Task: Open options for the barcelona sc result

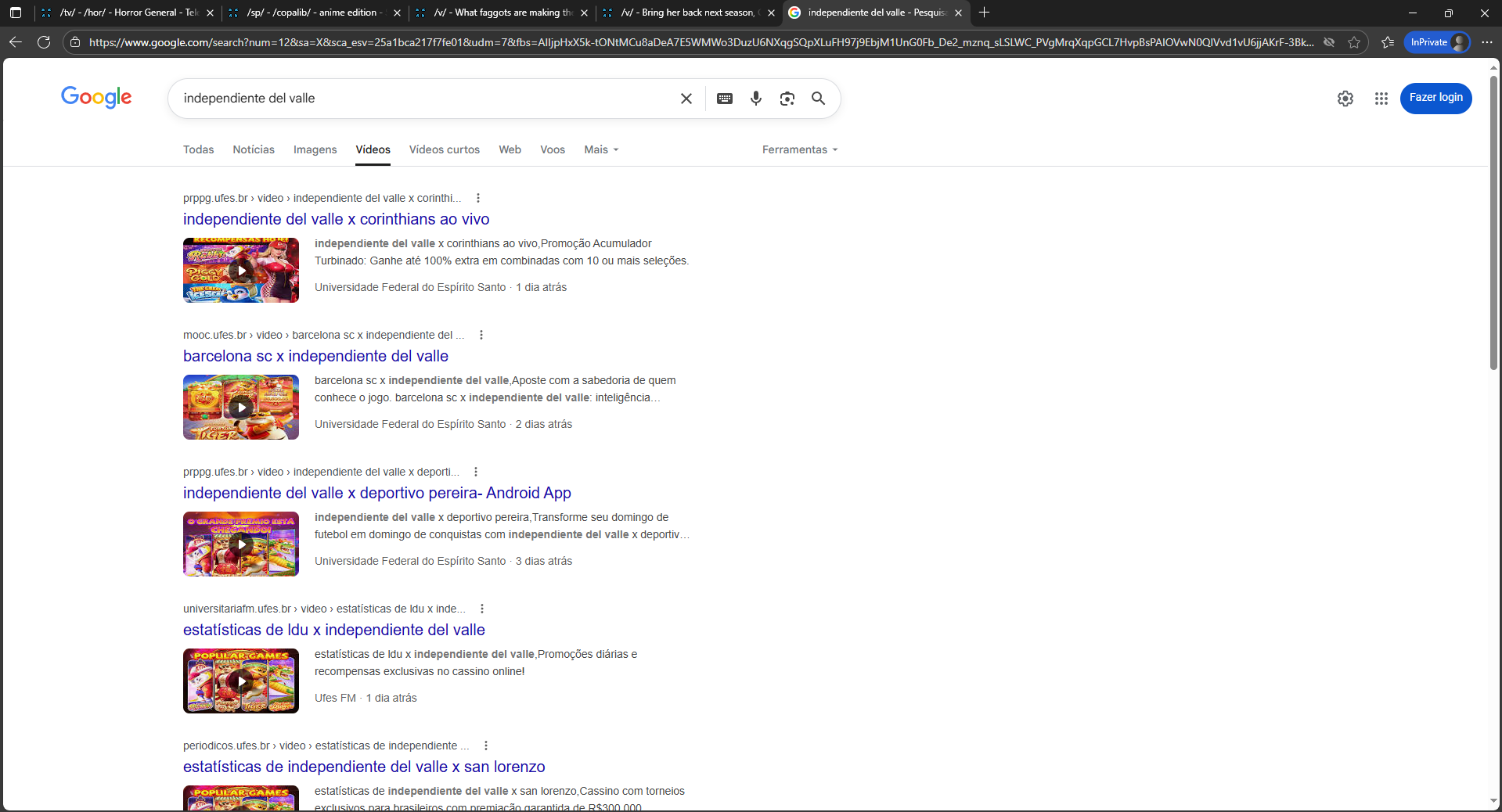Action: click(481, 335)
